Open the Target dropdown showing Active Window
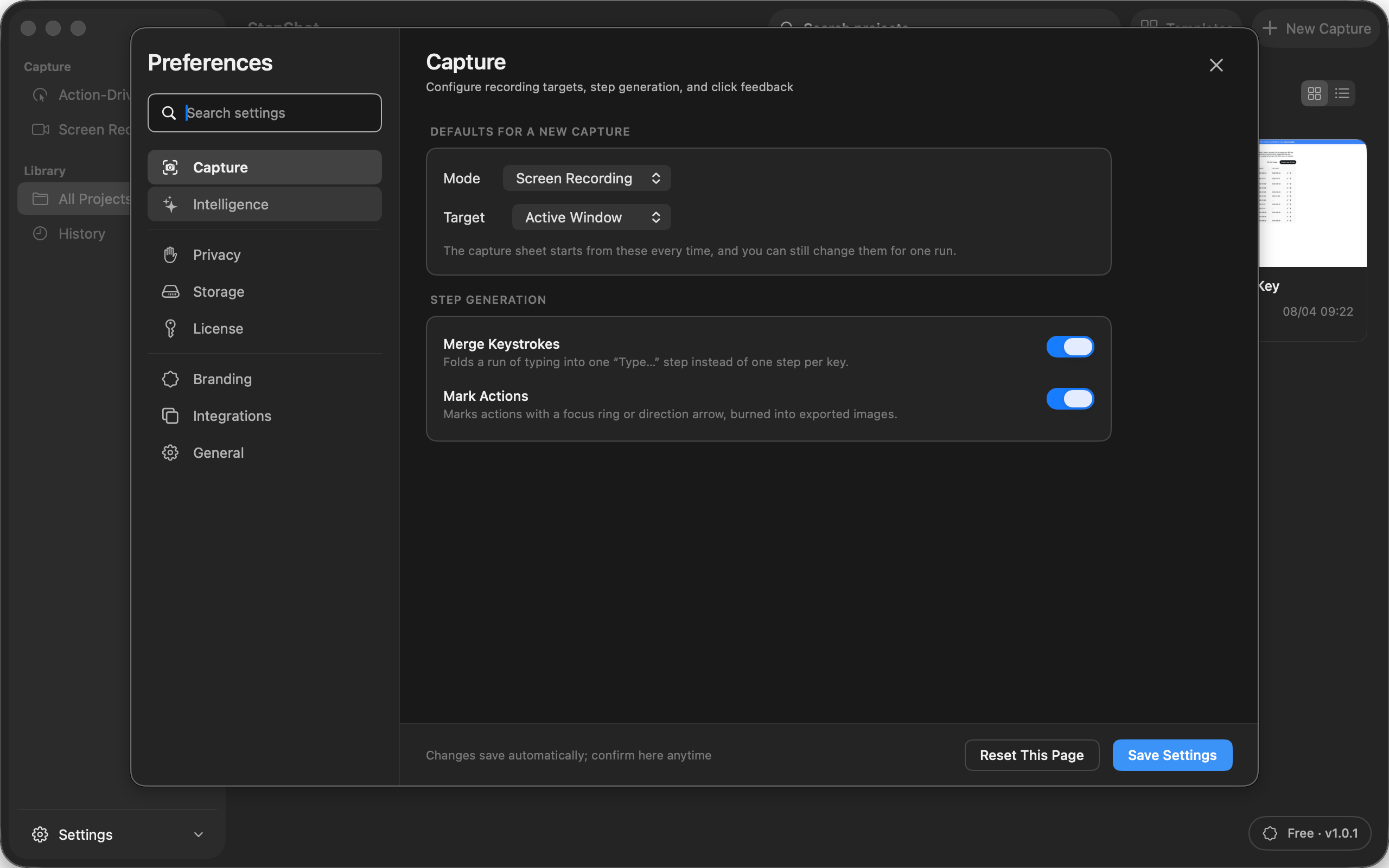 (x=591, y=218)
